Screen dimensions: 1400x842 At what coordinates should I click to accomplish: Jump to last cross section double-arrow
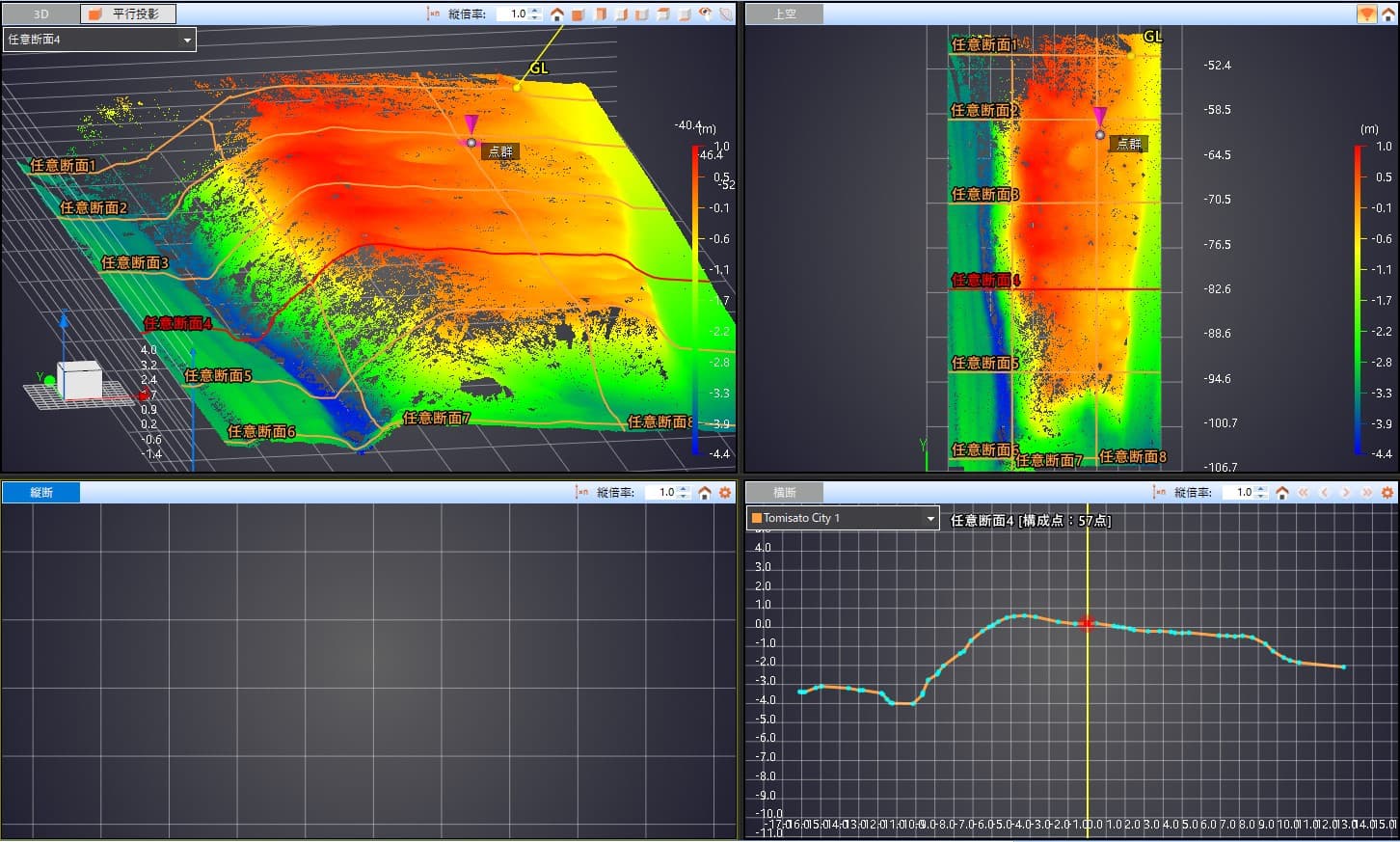[1366, 492]
